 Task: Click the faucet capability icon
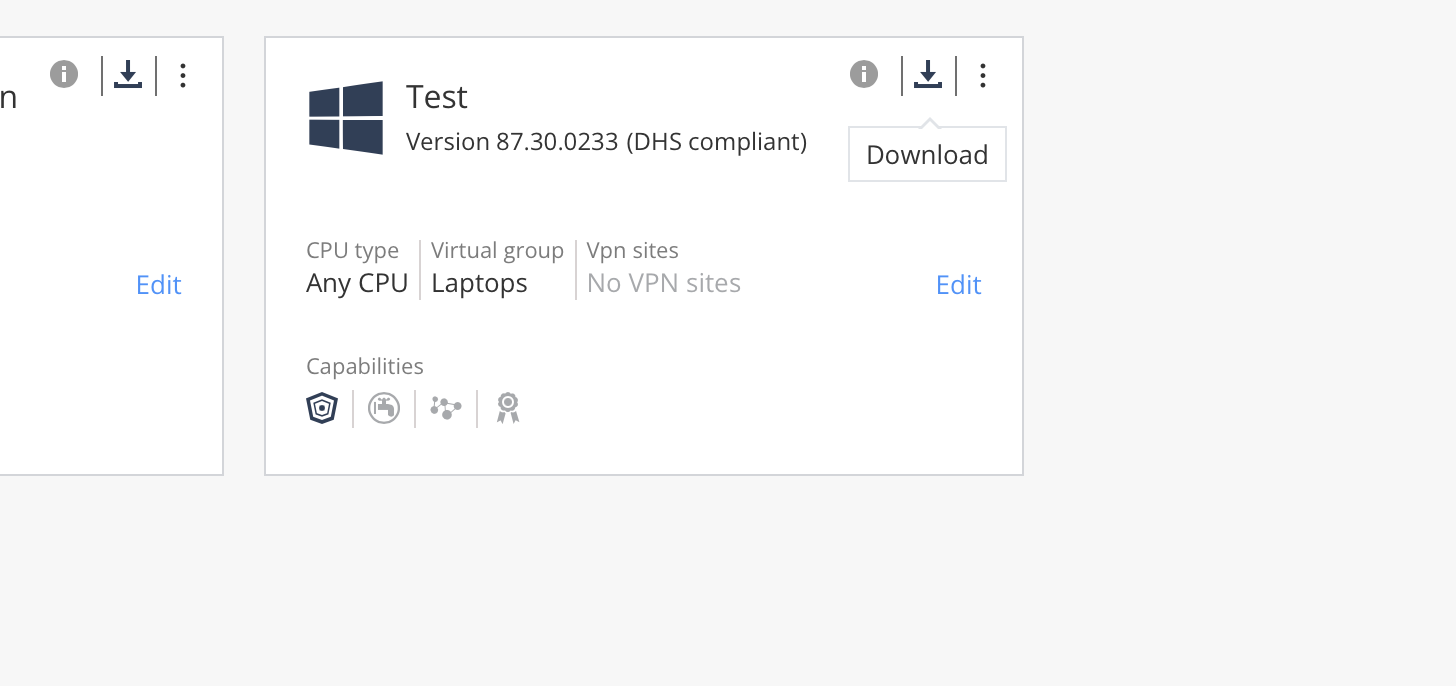(384, 408)
